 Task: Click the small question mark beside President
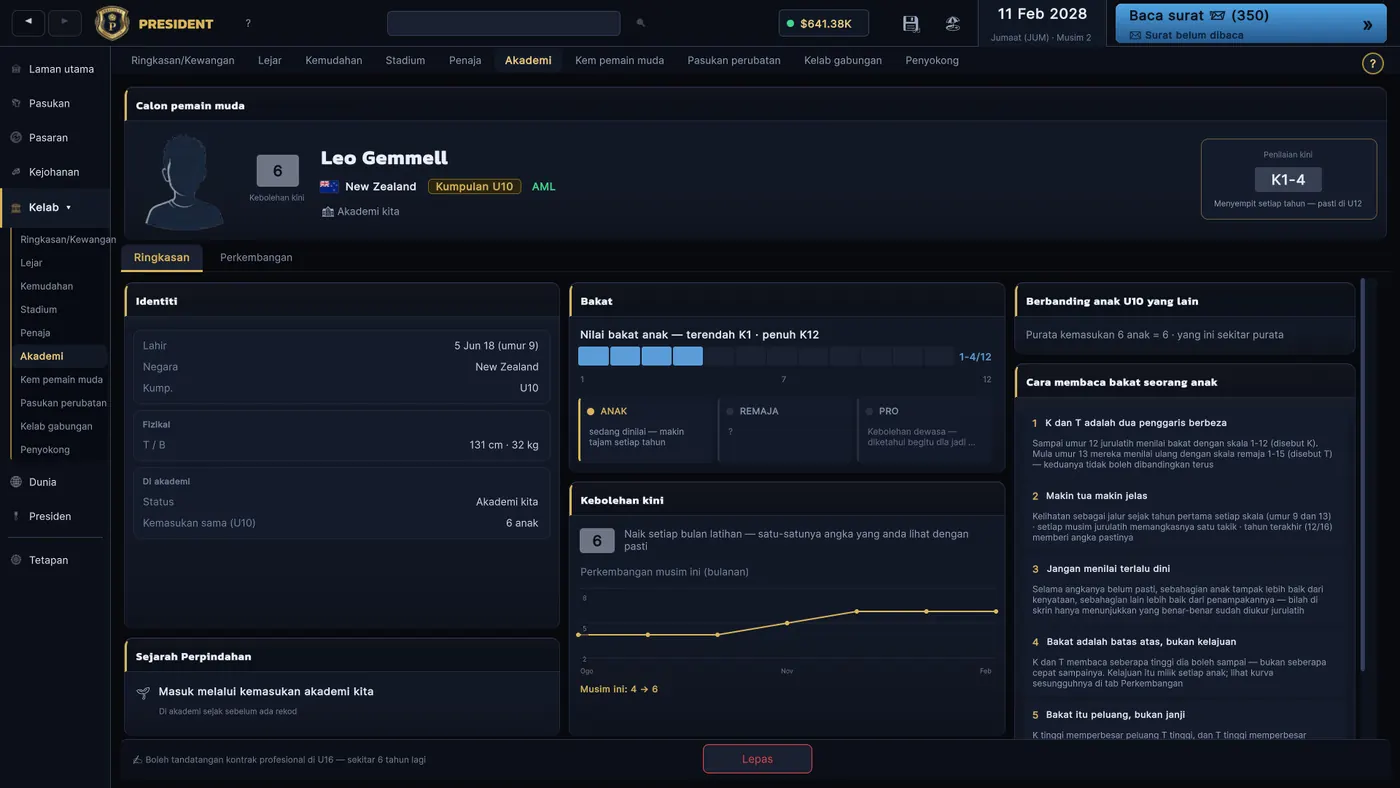(x=248, y=23)
